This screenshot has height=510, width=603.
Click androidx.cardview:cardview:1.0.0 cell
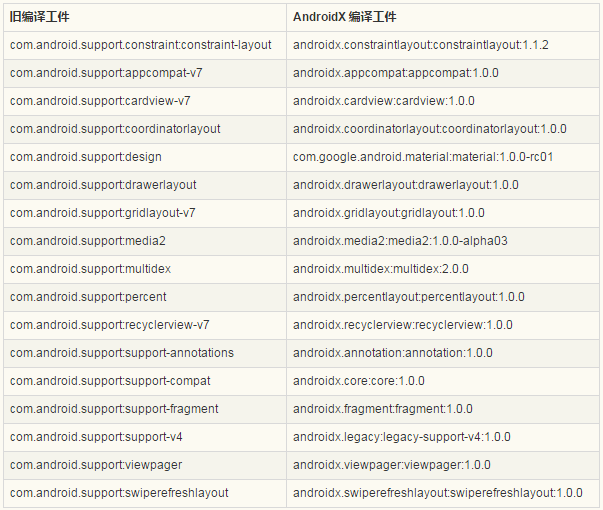[x=443, y=102]
